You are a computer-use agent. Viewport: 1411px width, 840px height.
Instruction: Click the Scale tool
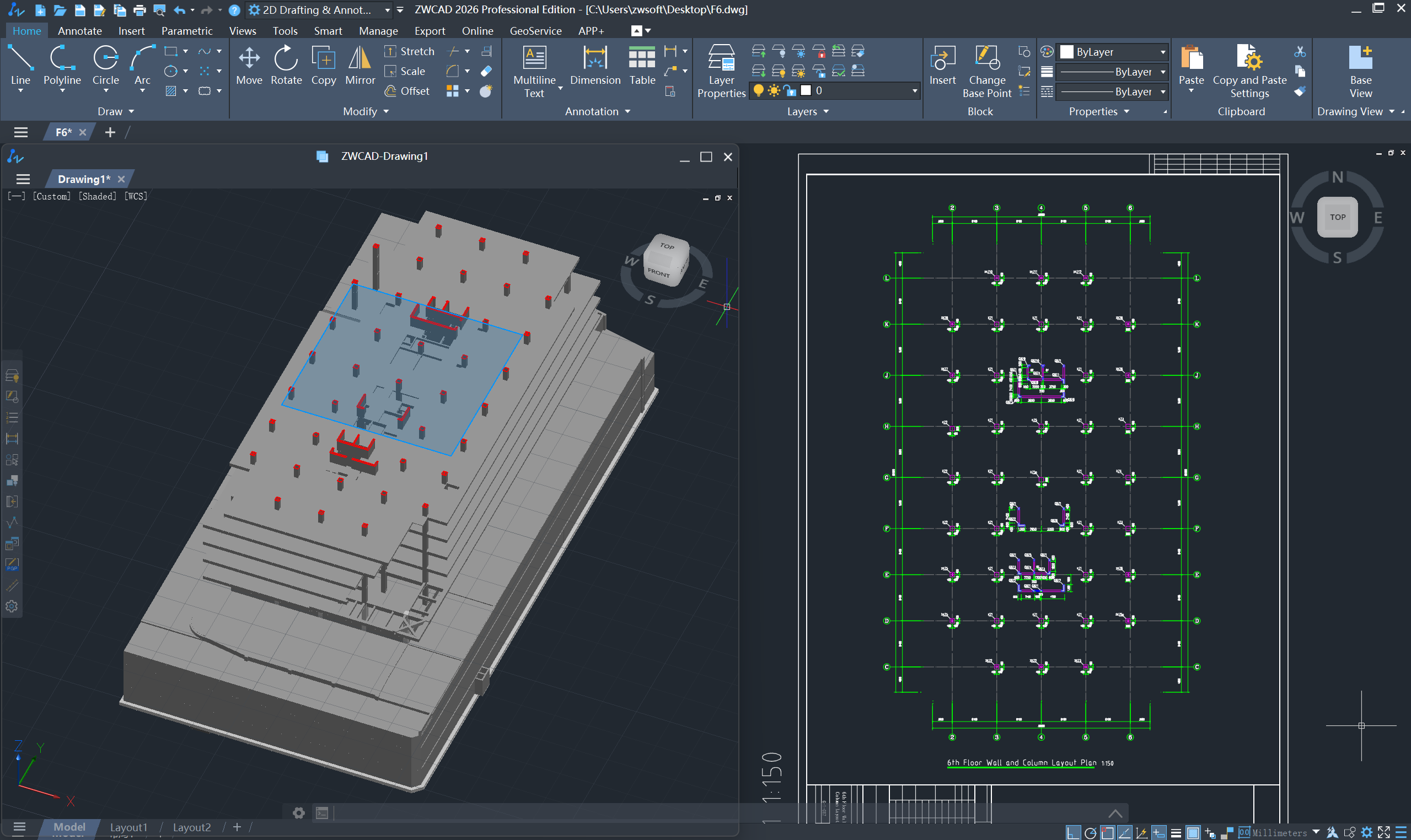405,71
